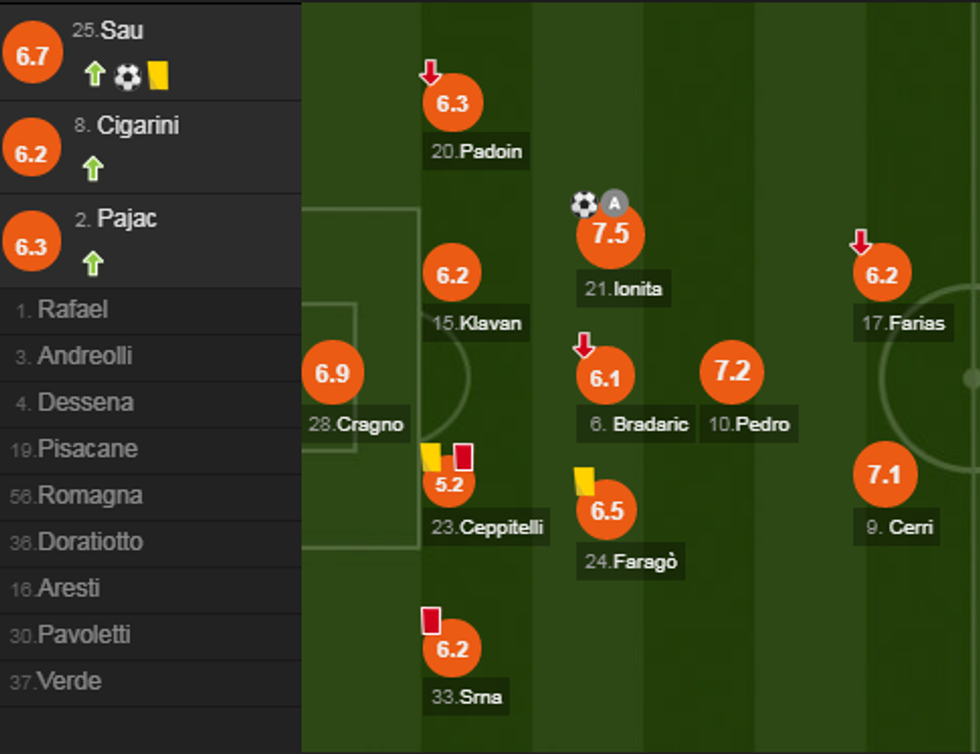The width and height of the screenshot is (980, 754).
Task: Select the Pedro 7.2 rating circle
Action: (x=732, y=372)
